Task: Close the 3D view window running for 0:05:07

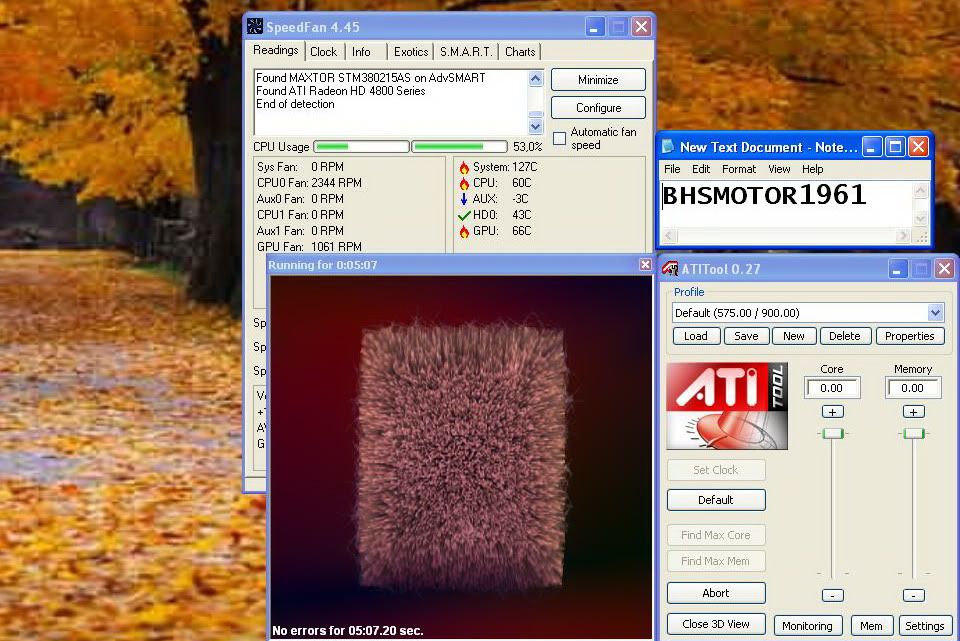Action: (x=645, y=264)
